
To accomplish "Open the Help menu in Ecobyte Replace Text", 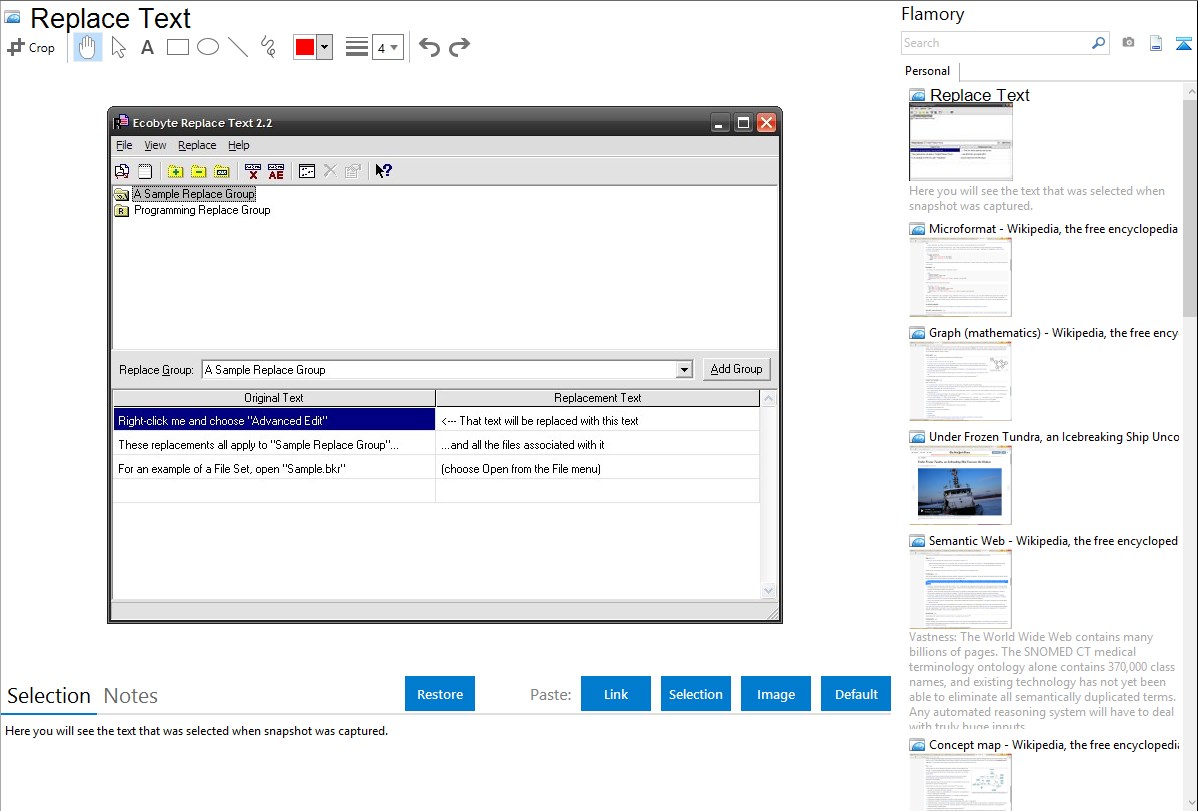I will click(x=238, y=145).
